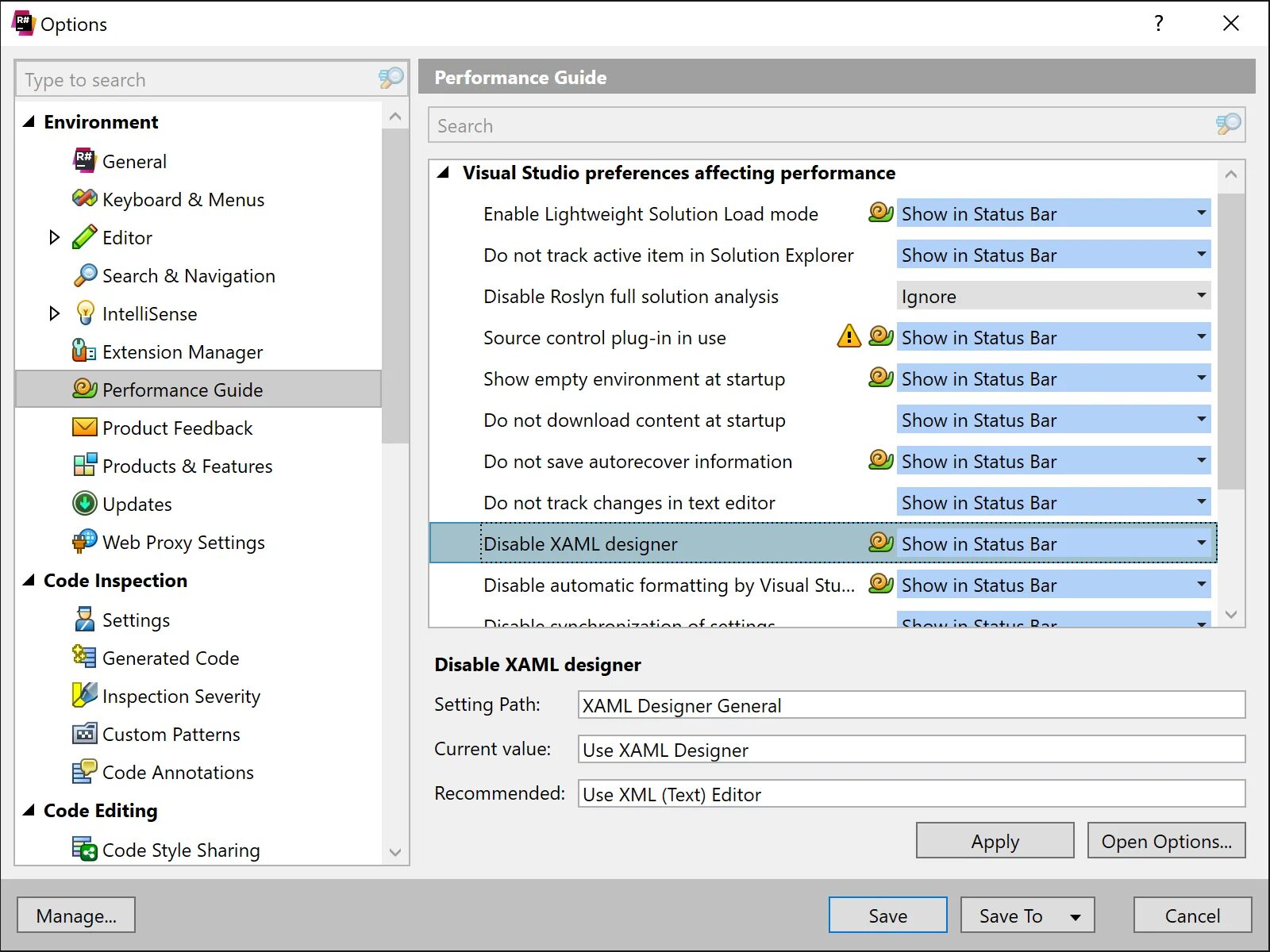
Task: Click the Apply button
Action: click(x=995, y=840)
